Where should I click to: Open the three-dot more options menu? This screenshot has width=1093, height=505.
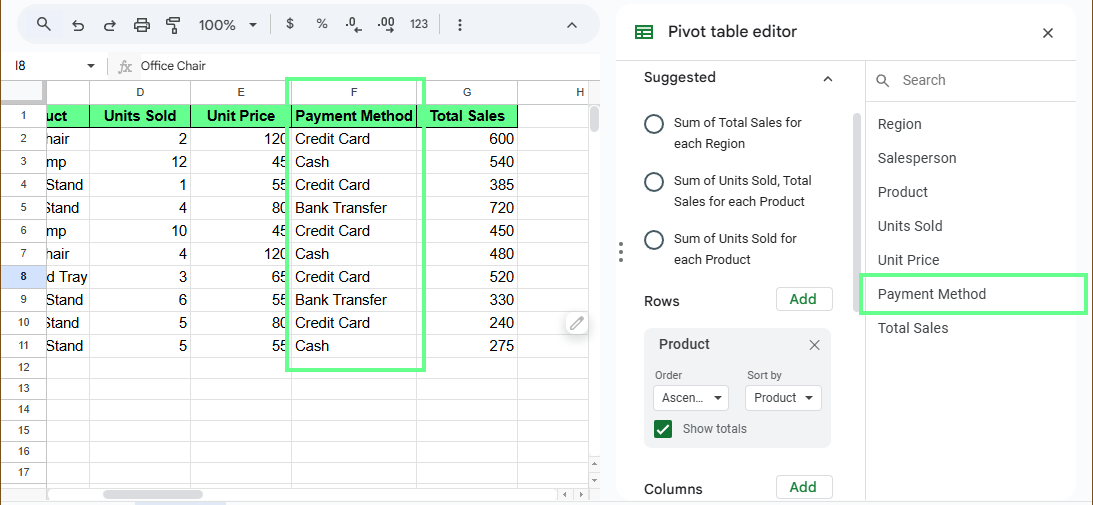click(459, 24)
